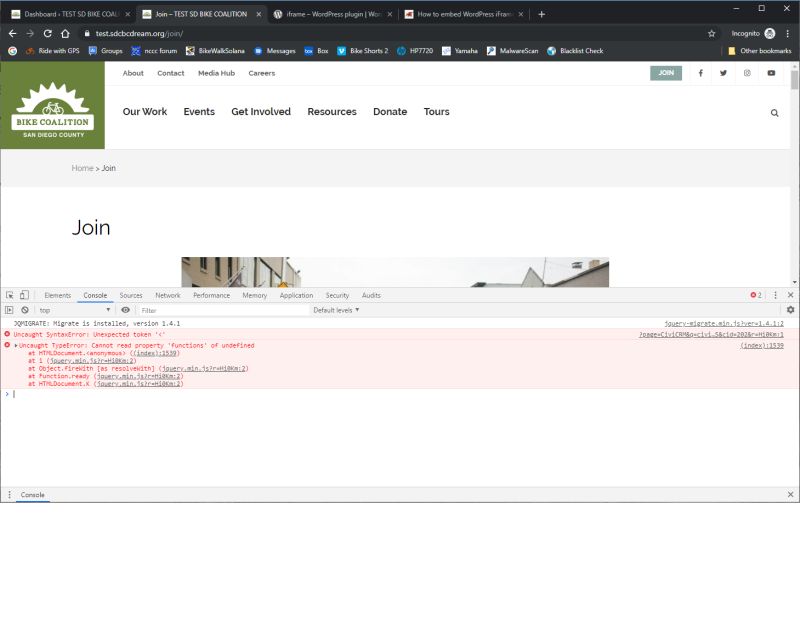The image size is (800, 632).
Task: Switch to the Sources tab
Action: [x=130, y=295]
